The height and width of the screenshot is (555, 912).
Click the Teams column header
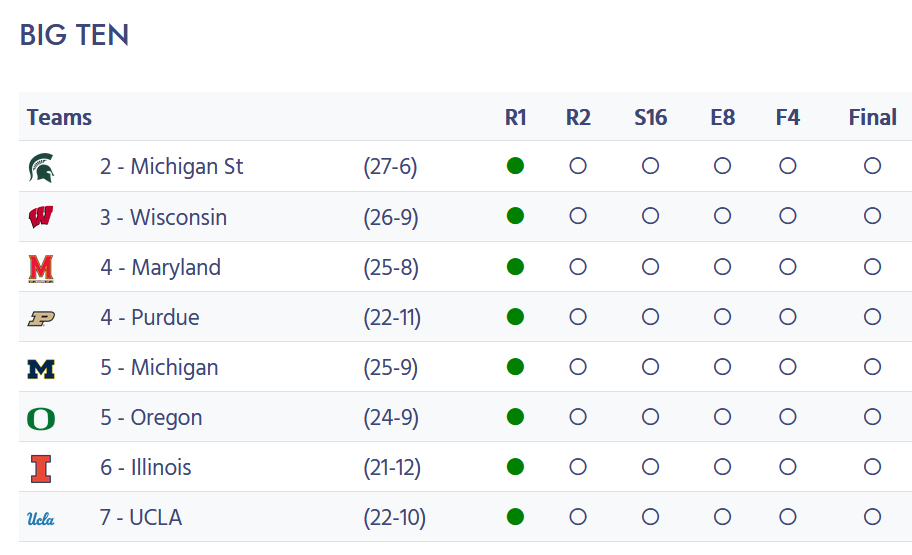pyautogui.click(x=59, y=118)
